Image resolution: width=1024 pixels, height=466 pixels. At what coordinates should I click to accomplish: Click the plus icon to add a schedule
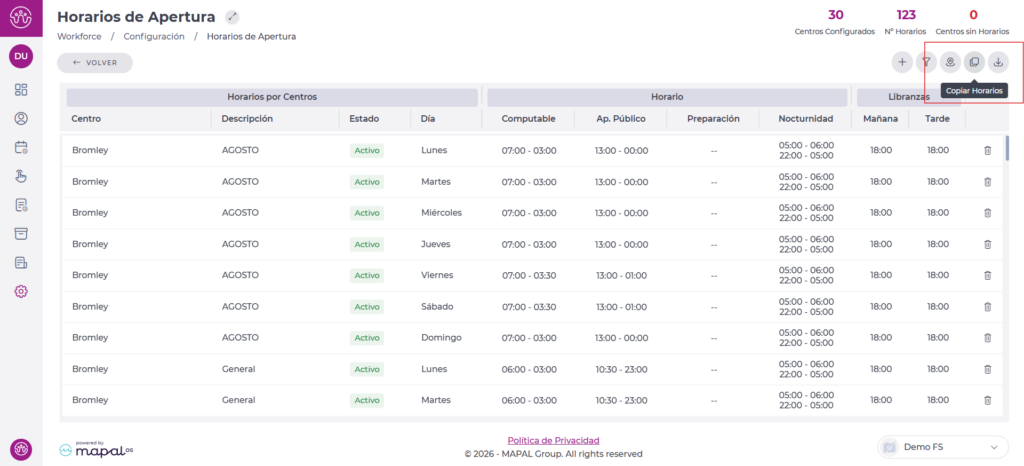(x=902, y=63)
